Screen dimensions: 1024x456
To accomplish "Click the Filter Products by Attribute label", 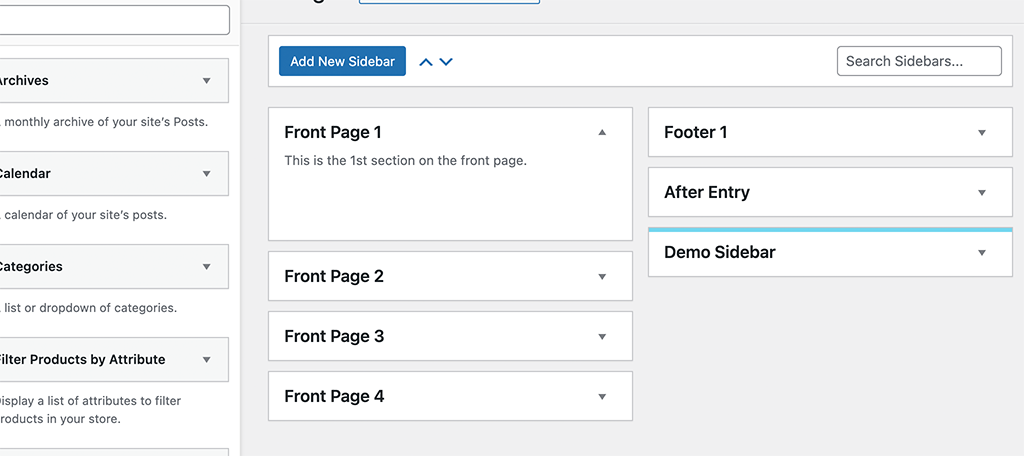I will coord(82,359).
